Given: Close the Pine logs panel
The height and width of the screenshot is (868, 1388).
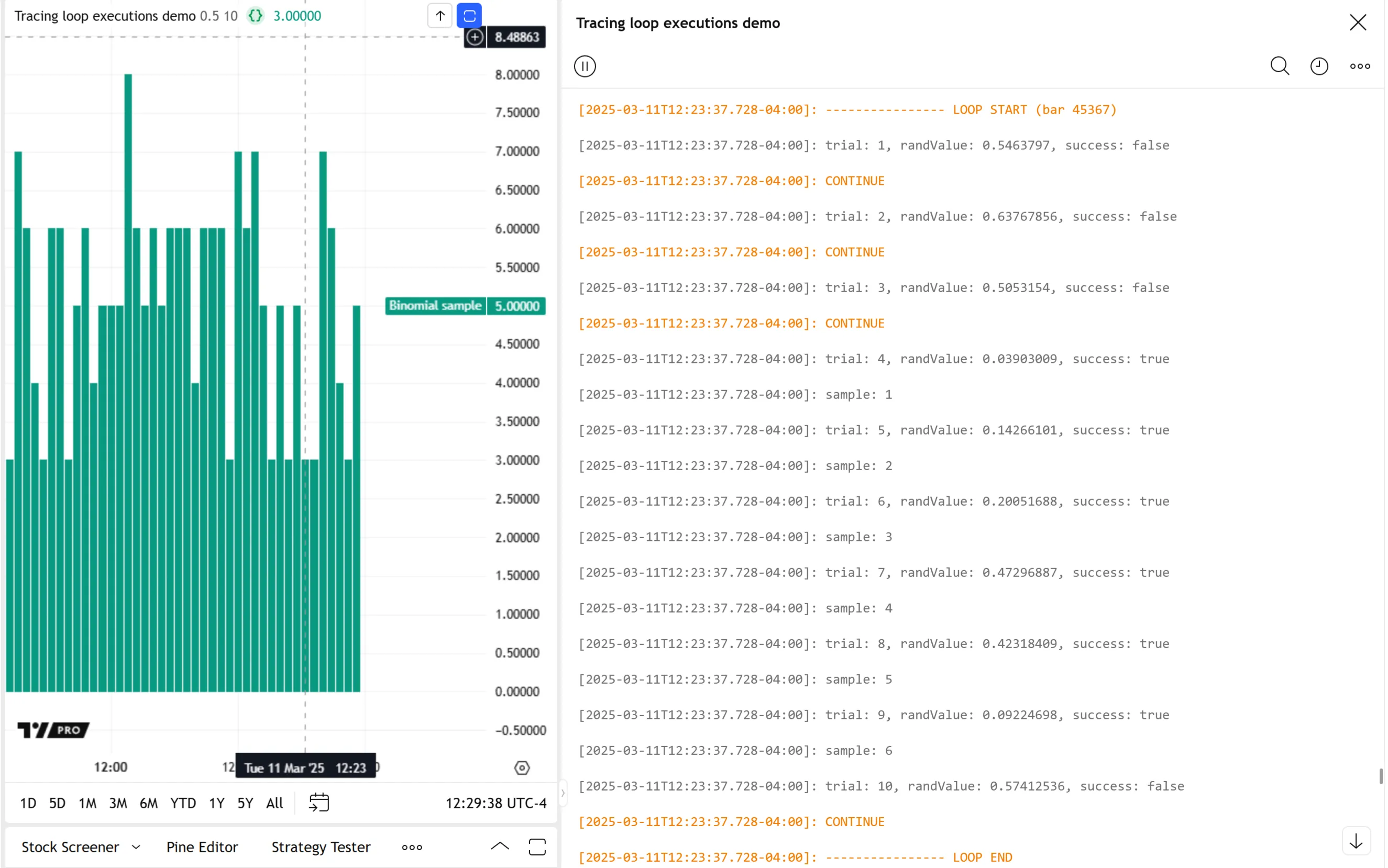Looking at the screenshot, I should pos(1358,23).
